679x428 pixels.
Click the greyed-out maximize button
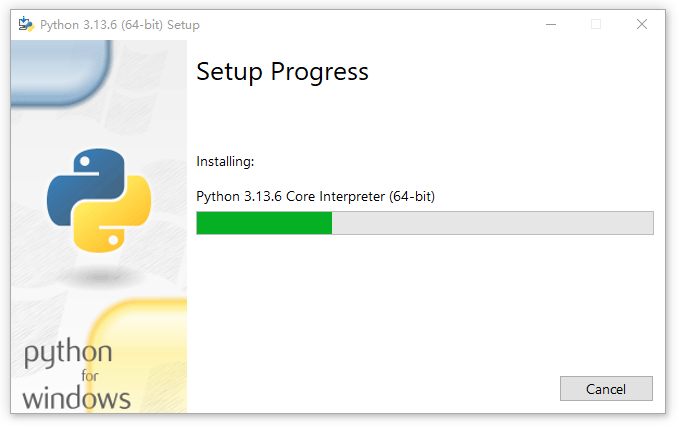(596, 24)
